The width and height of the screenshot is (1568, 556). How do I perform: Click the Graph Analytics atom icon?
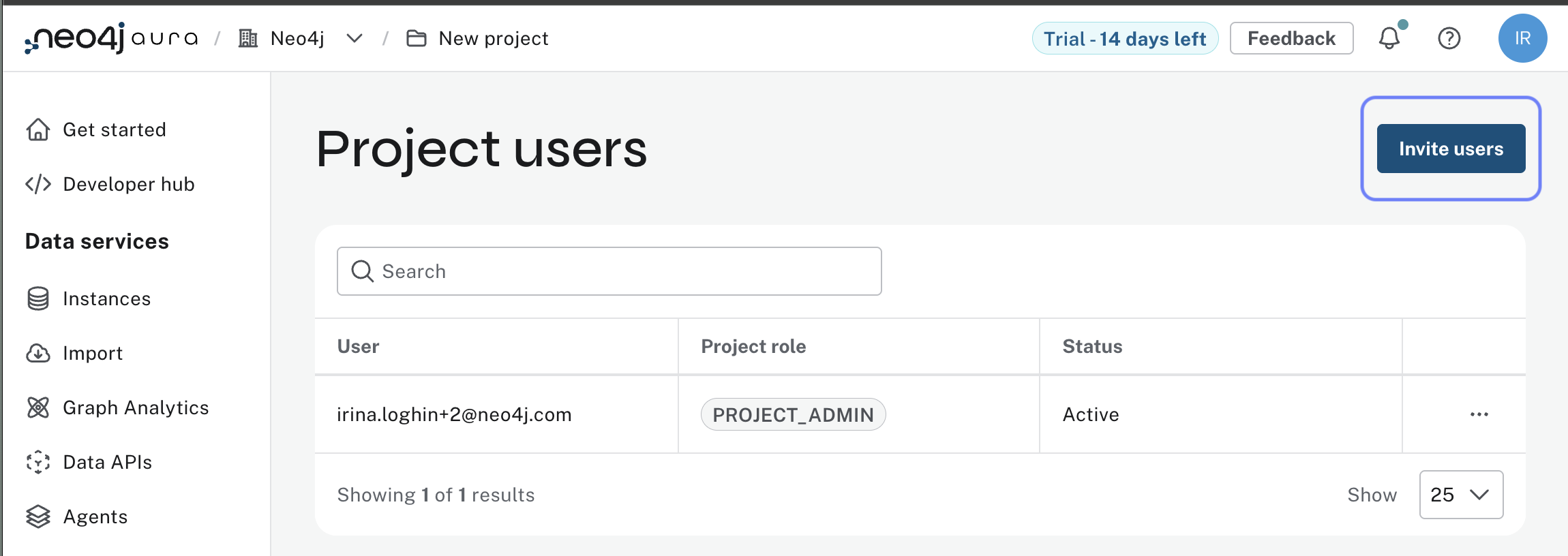38,407
